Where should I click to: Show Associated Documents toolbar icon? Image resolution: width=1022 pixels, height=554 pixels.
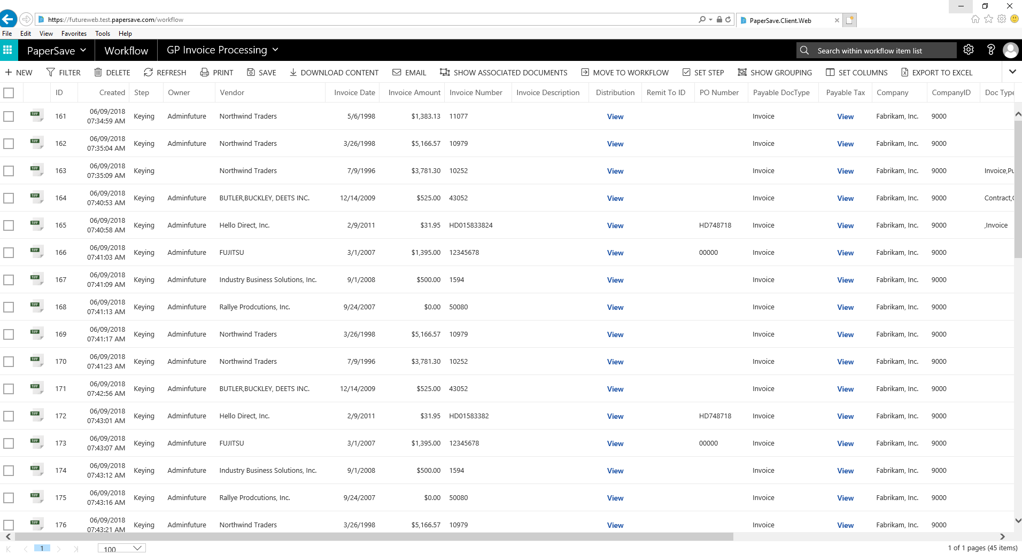point(445,72)
